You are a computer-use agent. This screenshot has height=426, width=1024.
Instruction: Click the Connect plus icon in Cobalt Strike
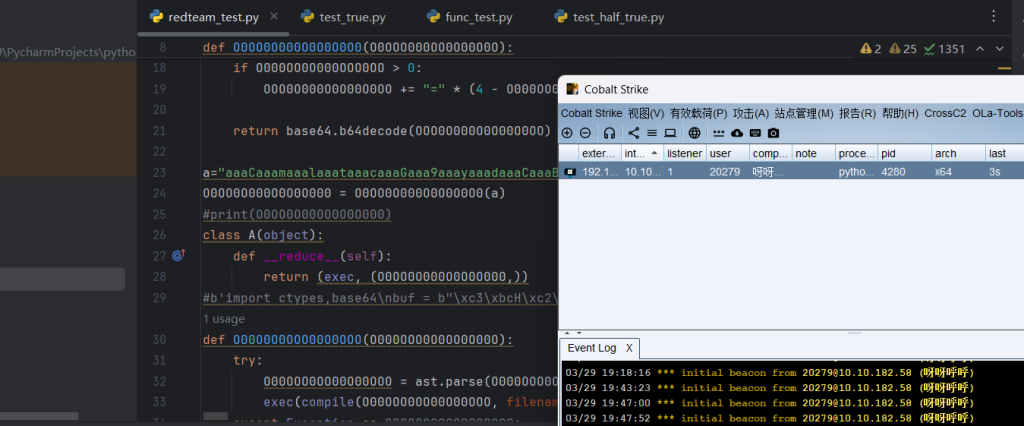pyautogui.click(x=567, y=133)
